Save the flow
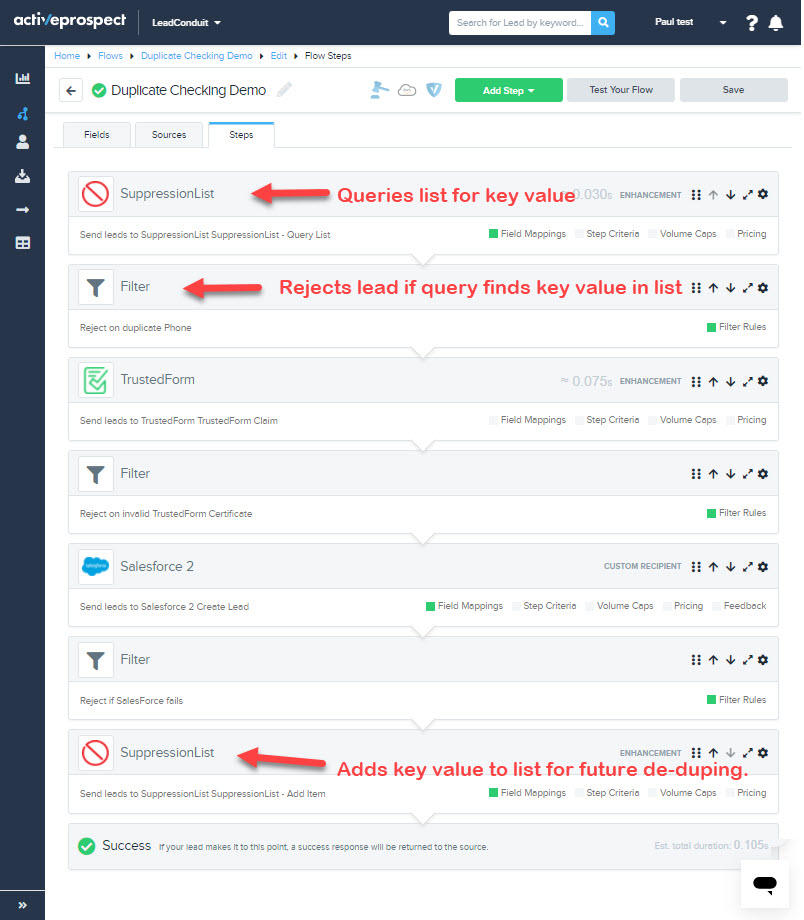This screenshot has width=804, height=920. coord(734,90)
